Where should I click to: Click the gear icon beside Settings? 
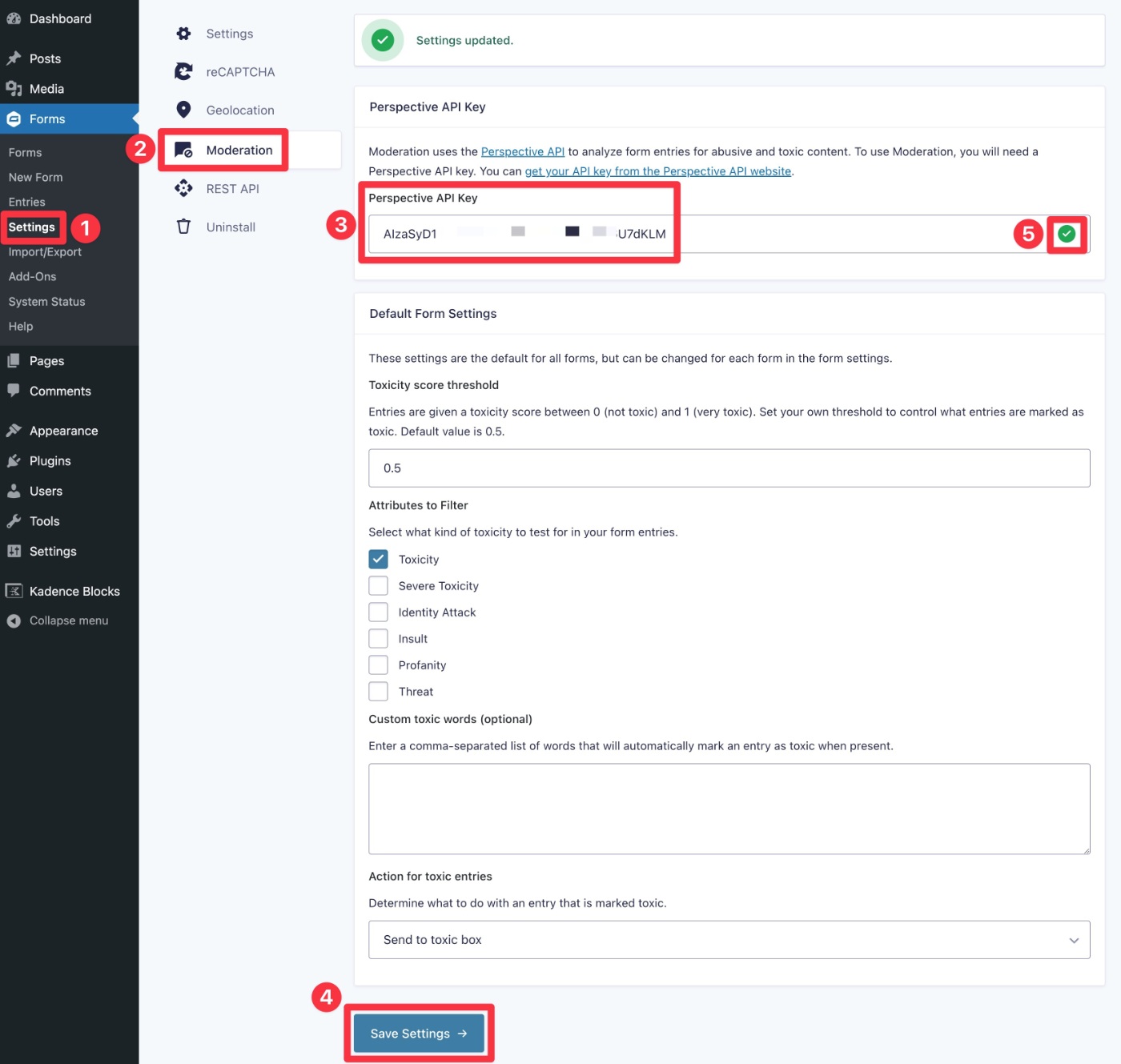183,34
